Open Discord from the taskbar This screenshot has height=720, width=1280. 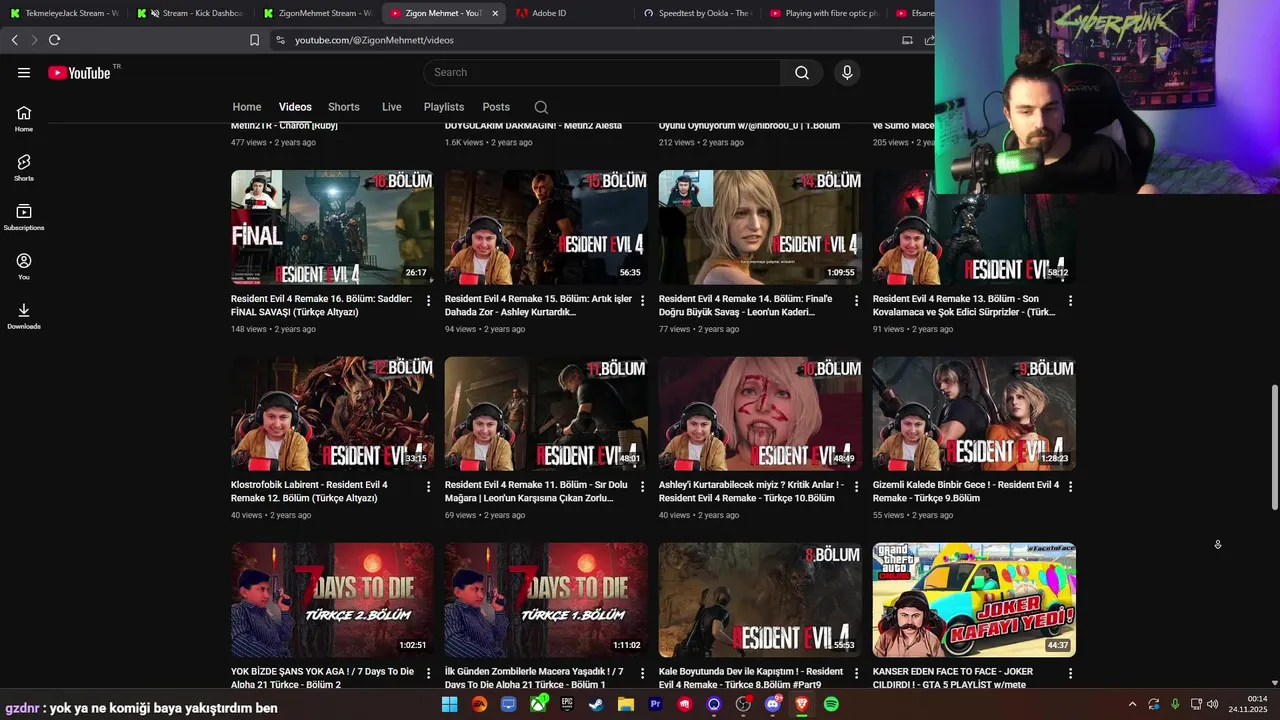(x=773, y=704)
